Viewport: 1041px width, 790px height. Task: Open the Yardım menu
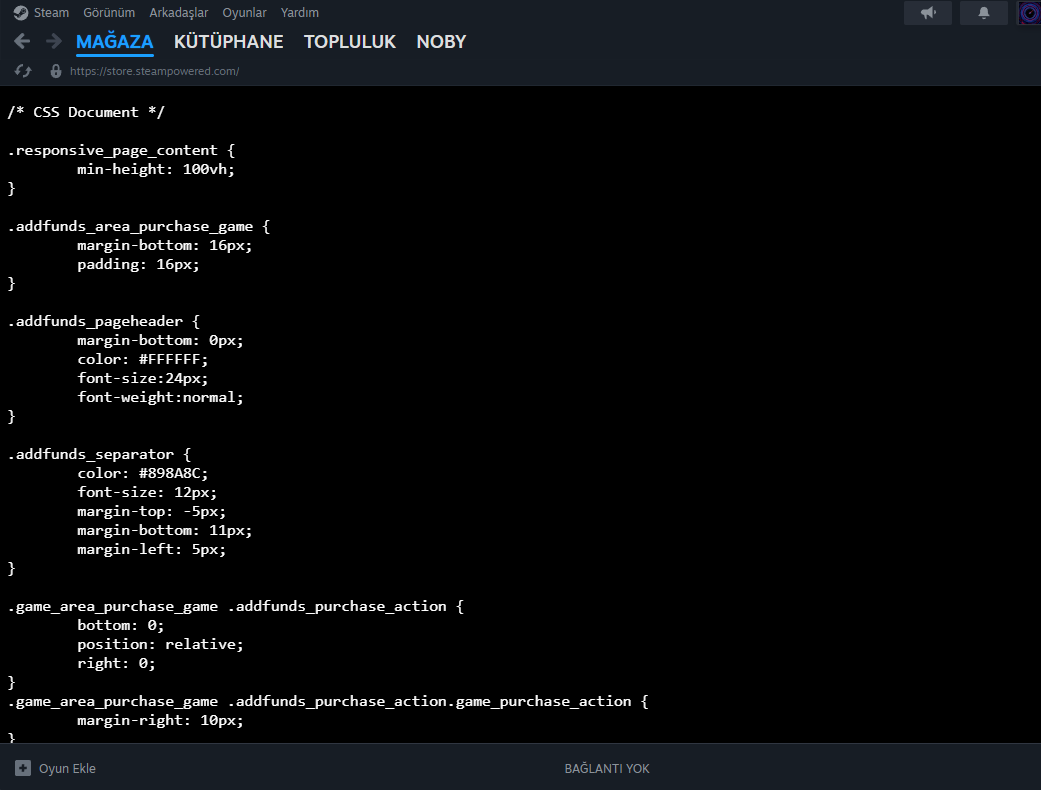[299, 13]
